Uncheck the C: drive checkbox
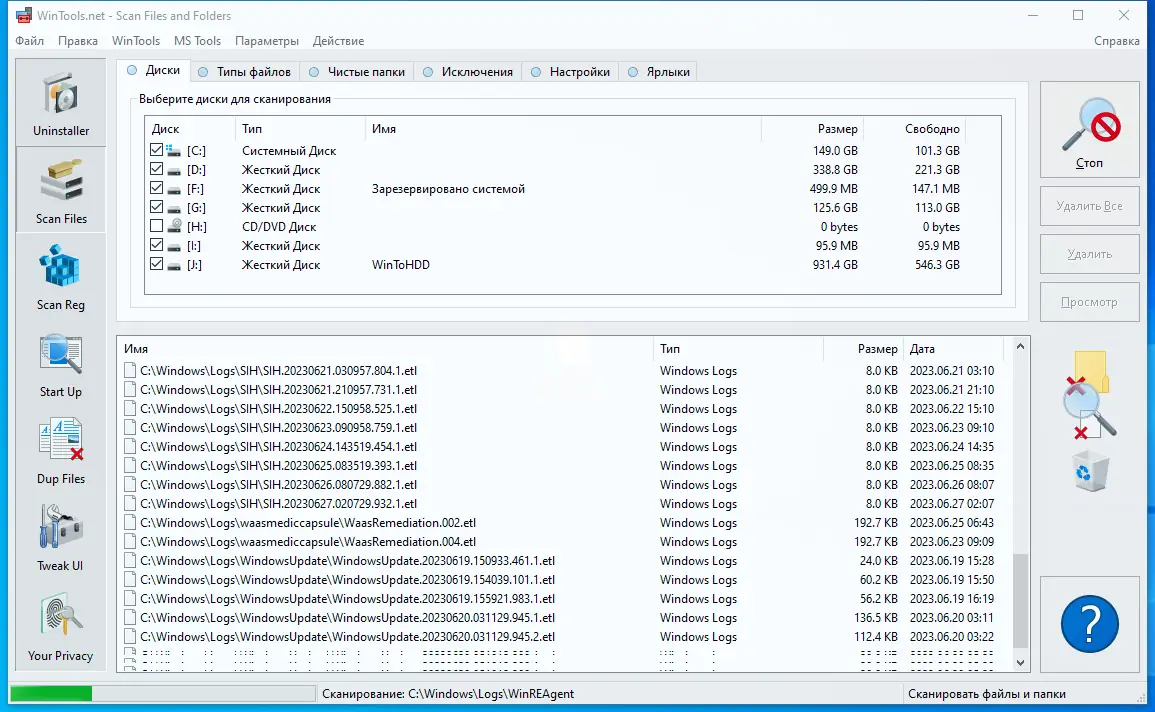 point(156,149)
